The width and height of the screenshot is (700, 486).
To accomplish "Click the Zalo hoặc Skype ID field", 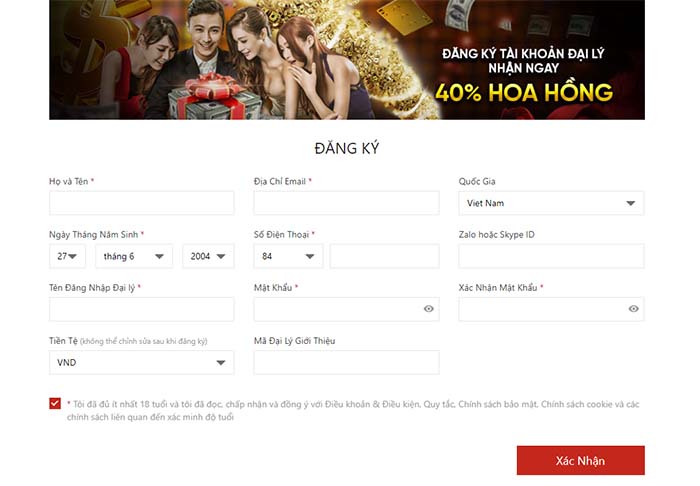I will pos(551,256).
